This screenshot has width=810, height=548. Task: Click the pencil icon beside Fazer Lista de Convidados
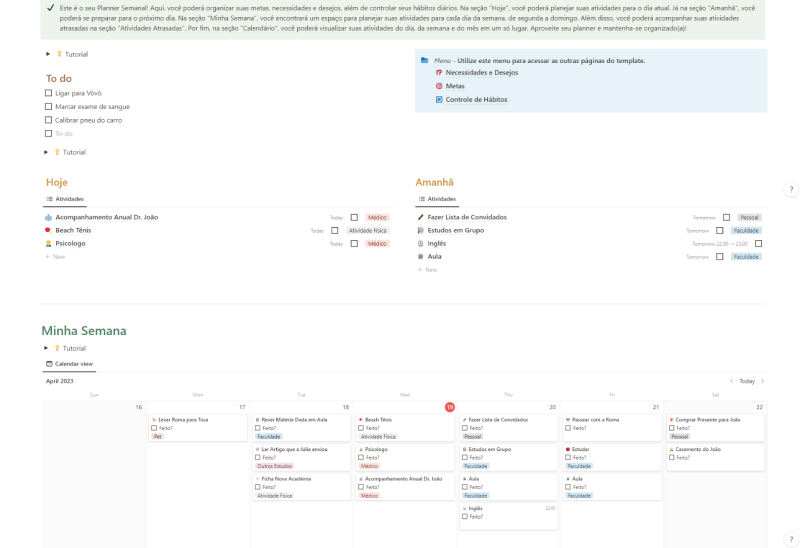point(421,217)
